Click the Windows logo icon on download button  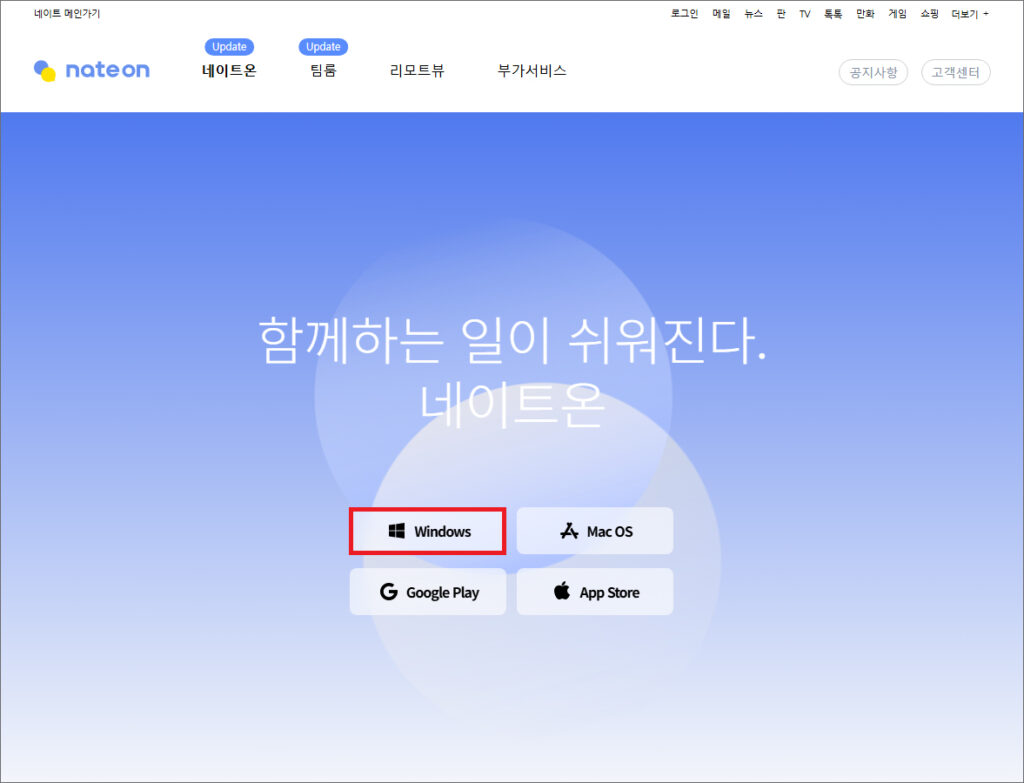(397, 531)
